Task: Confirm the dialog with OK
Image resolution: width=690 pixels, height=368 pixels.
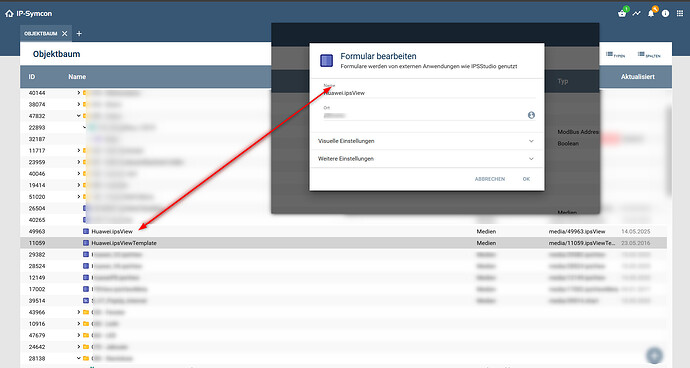Action: pos(526,179)
